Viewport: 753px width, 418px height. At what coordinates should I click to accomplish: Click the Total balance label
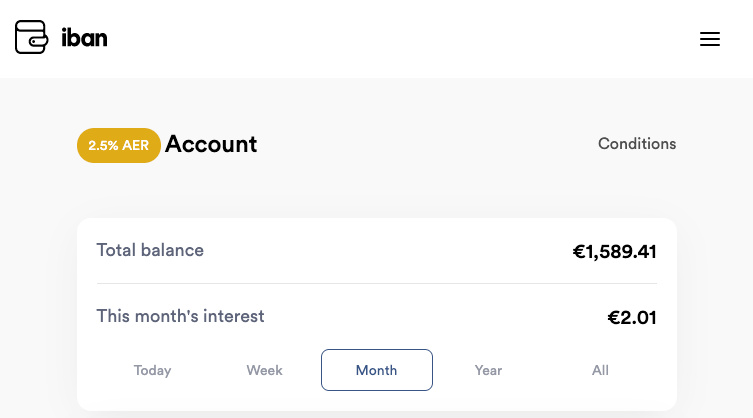click(150, 250)
